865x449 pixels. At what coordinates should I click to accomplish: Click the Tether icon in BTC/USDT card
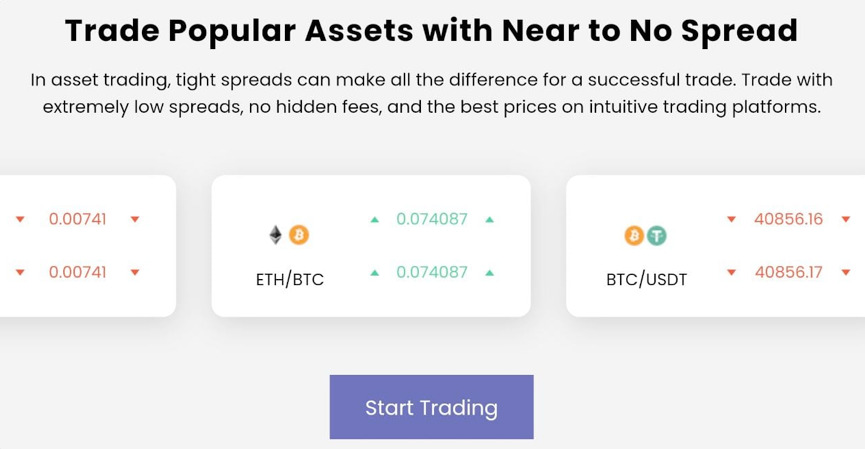pyautogui.click(x=656, y=236)
